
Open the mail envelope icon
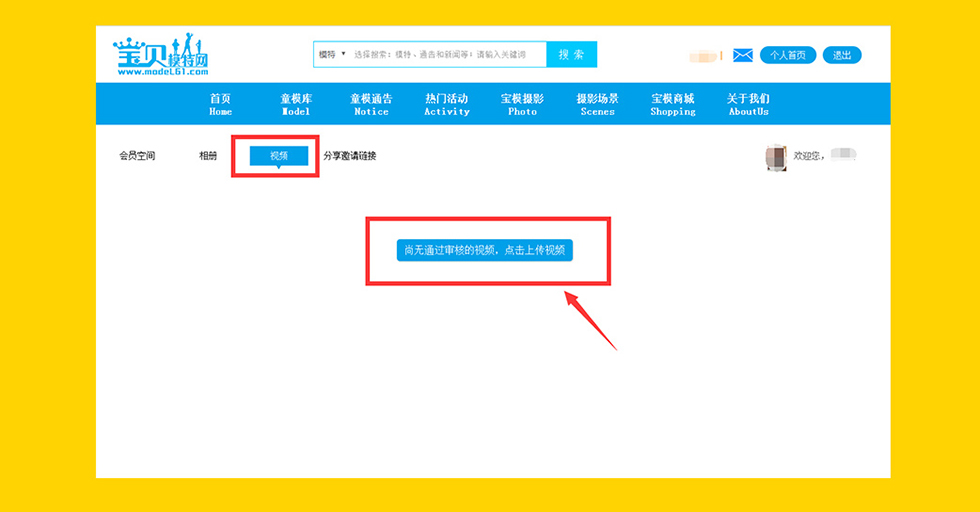(x=742, y=55)
